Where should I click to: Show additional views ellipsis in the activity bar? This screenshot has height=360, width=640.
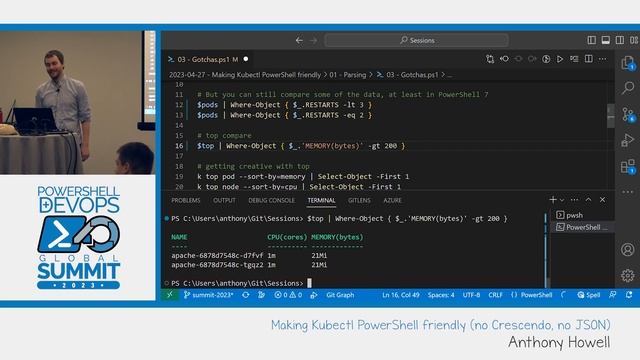coord(628,192)
